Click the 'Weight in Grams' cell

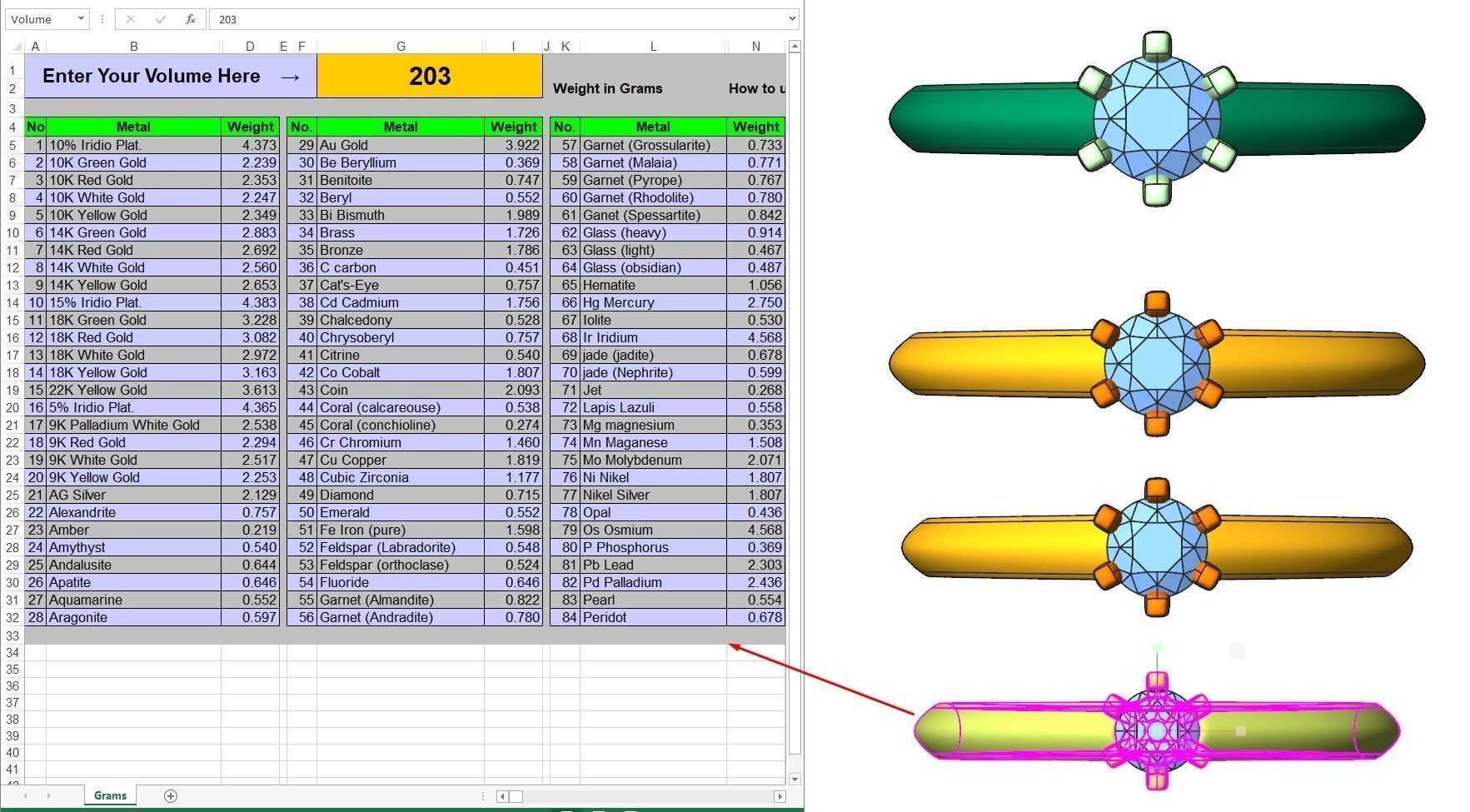[x=608, y=88]
